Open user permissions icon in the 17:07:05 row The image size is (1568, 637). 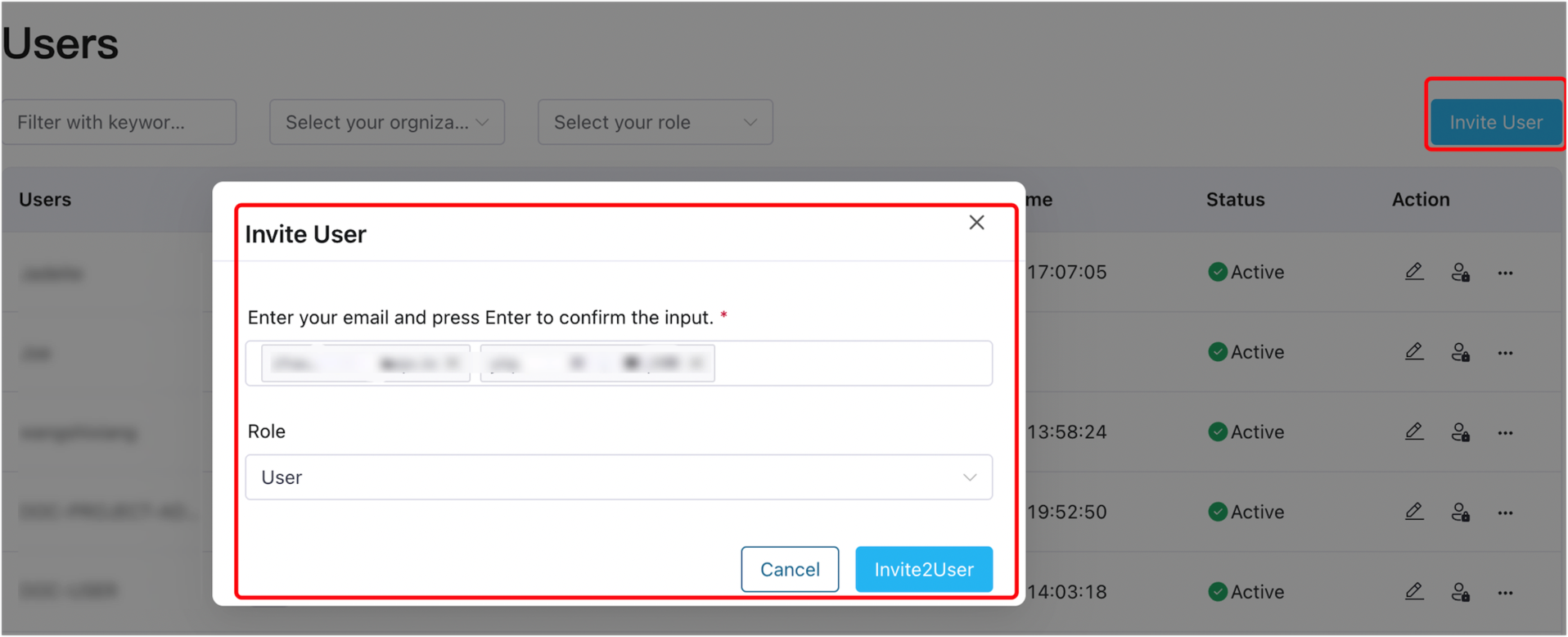coord(1460,273)
